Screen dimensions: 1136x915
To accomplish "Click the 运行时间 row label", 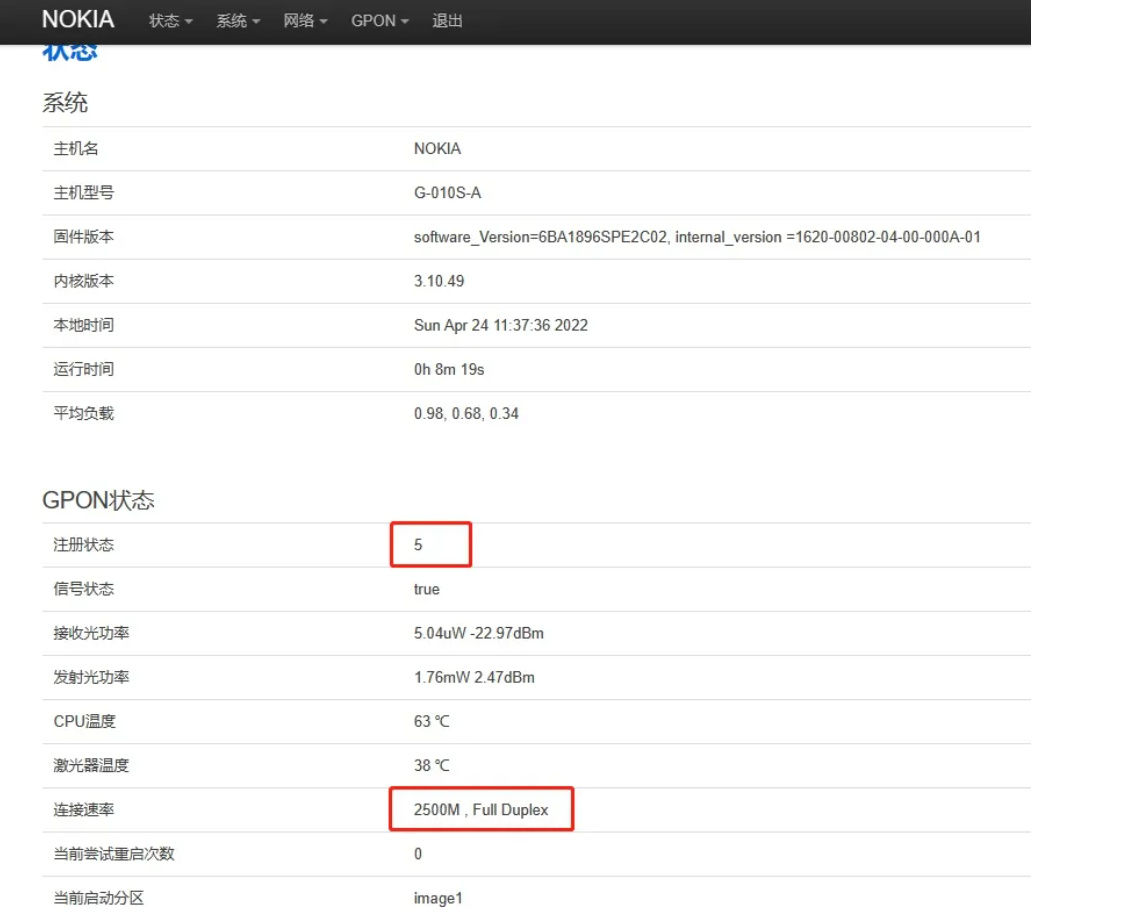I will (83, 369).
